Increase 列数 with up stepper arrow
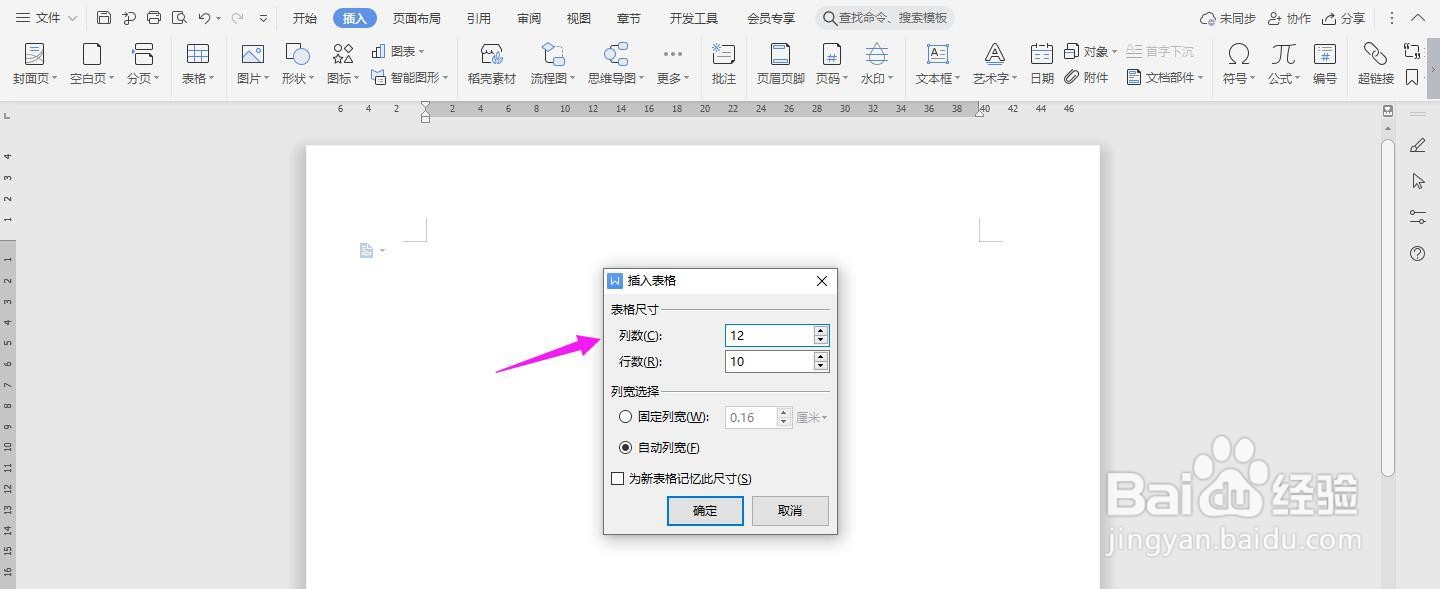This screenshot has height=589, width=1440. pos(821,330)
